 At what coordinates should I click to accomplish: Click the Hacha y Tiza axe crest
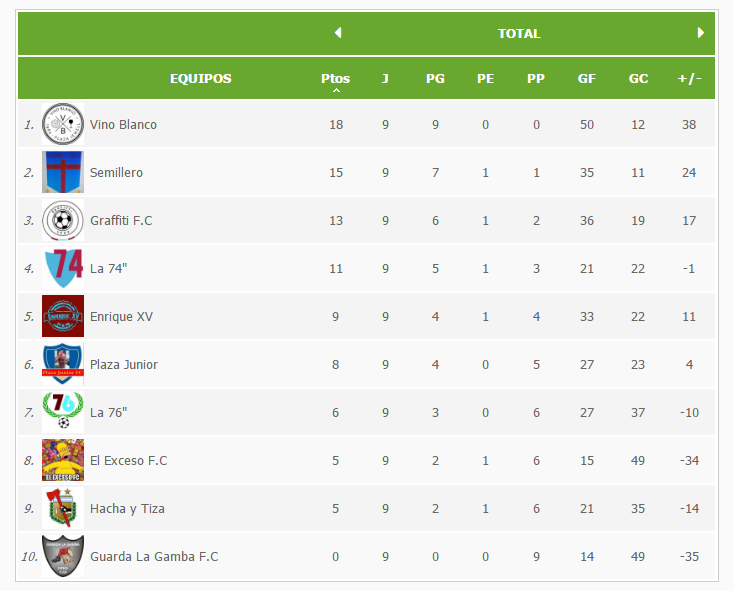click(x=63, y=508)
